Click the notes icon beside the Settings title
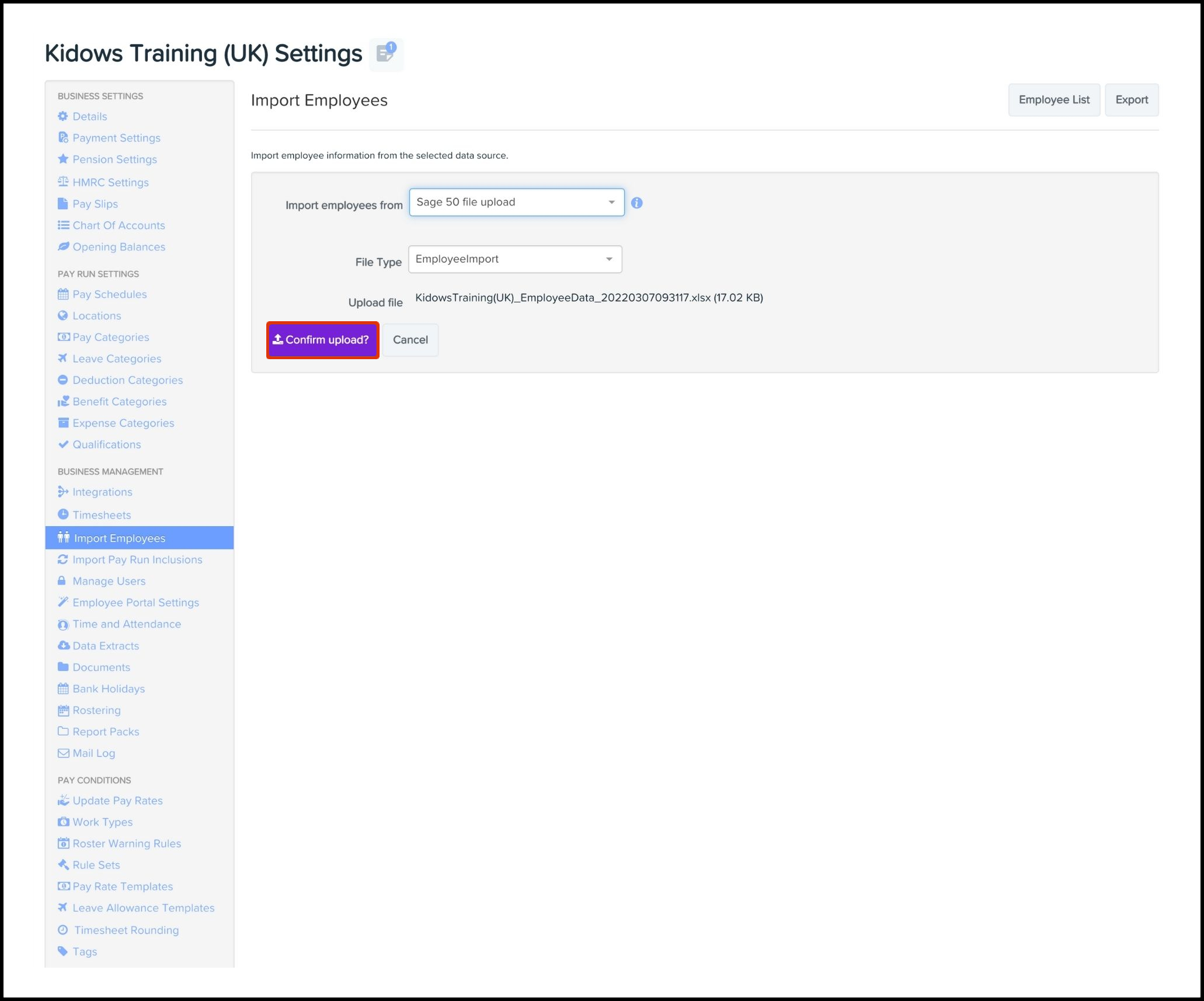Screen dimensions: 1204x1001 [x=386, y=54]
